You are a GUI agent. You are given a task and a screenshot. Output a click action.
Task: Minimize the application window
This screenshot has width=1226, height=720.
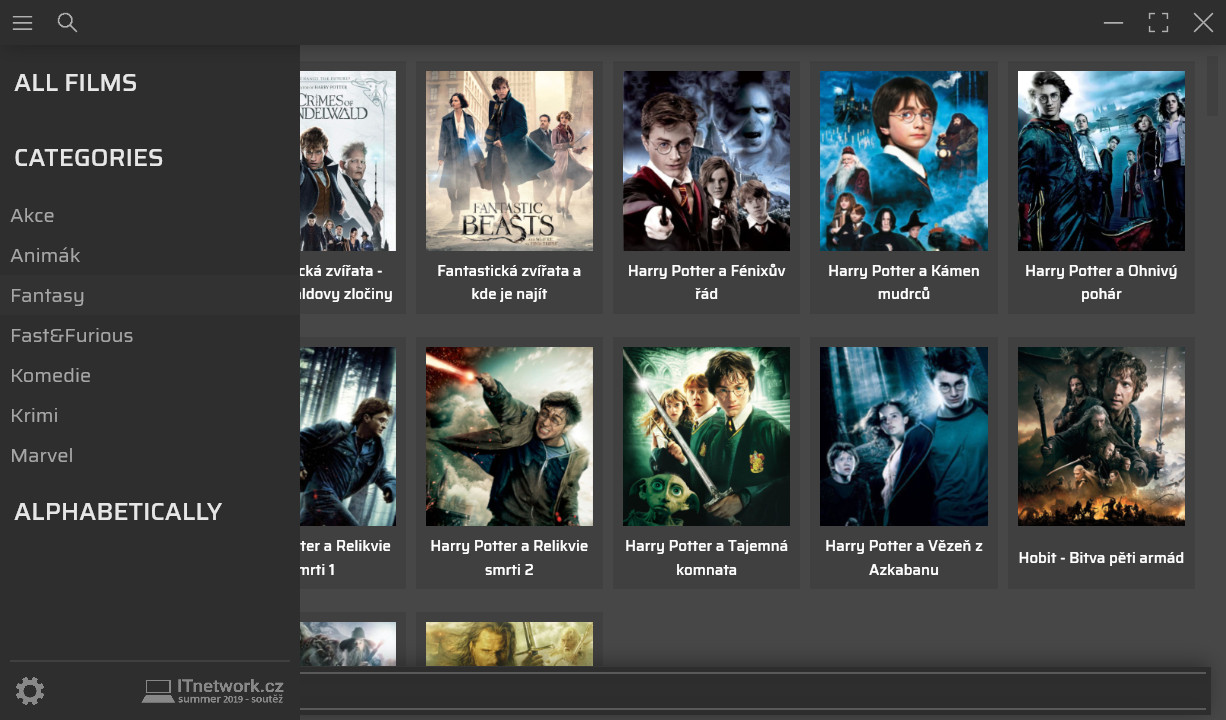click(1113, 23)
